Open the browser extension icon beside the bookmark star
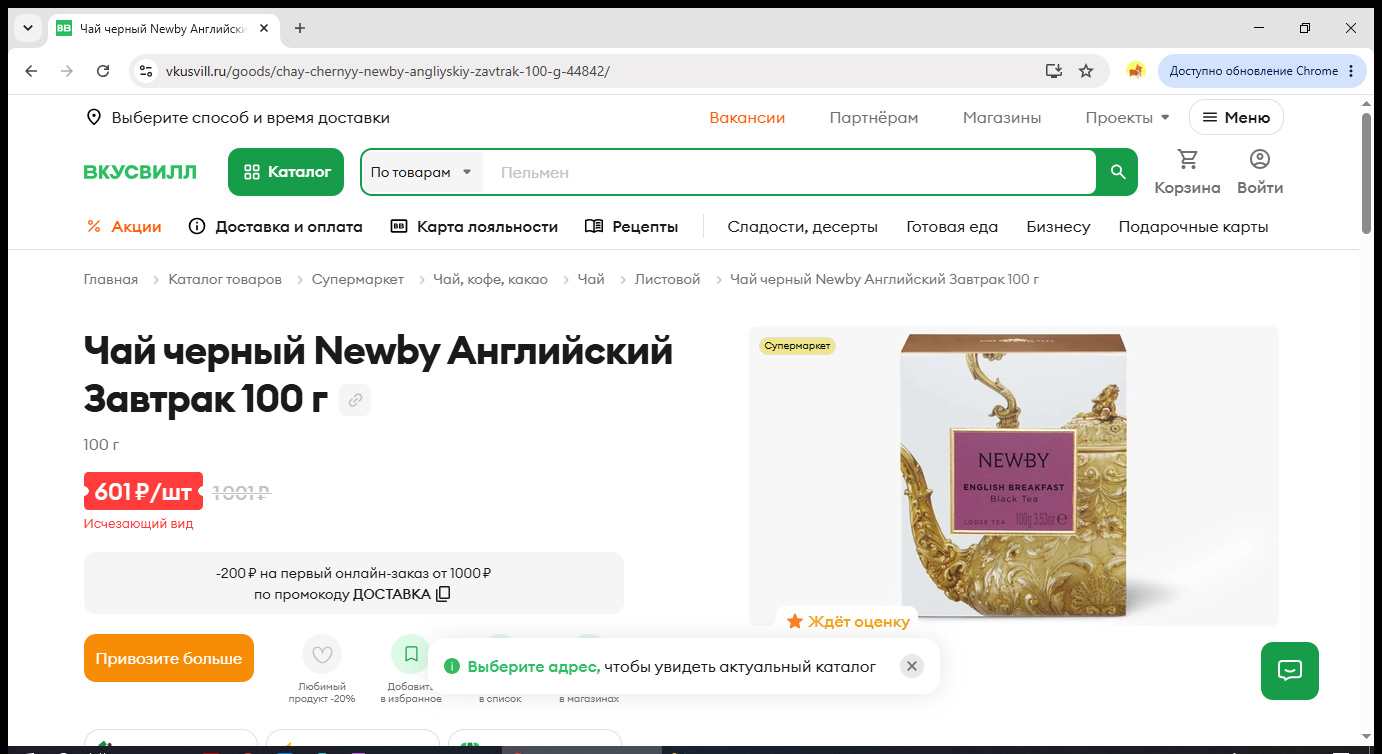Viewport: 1382px width, 754px height. coord(1135,71)
